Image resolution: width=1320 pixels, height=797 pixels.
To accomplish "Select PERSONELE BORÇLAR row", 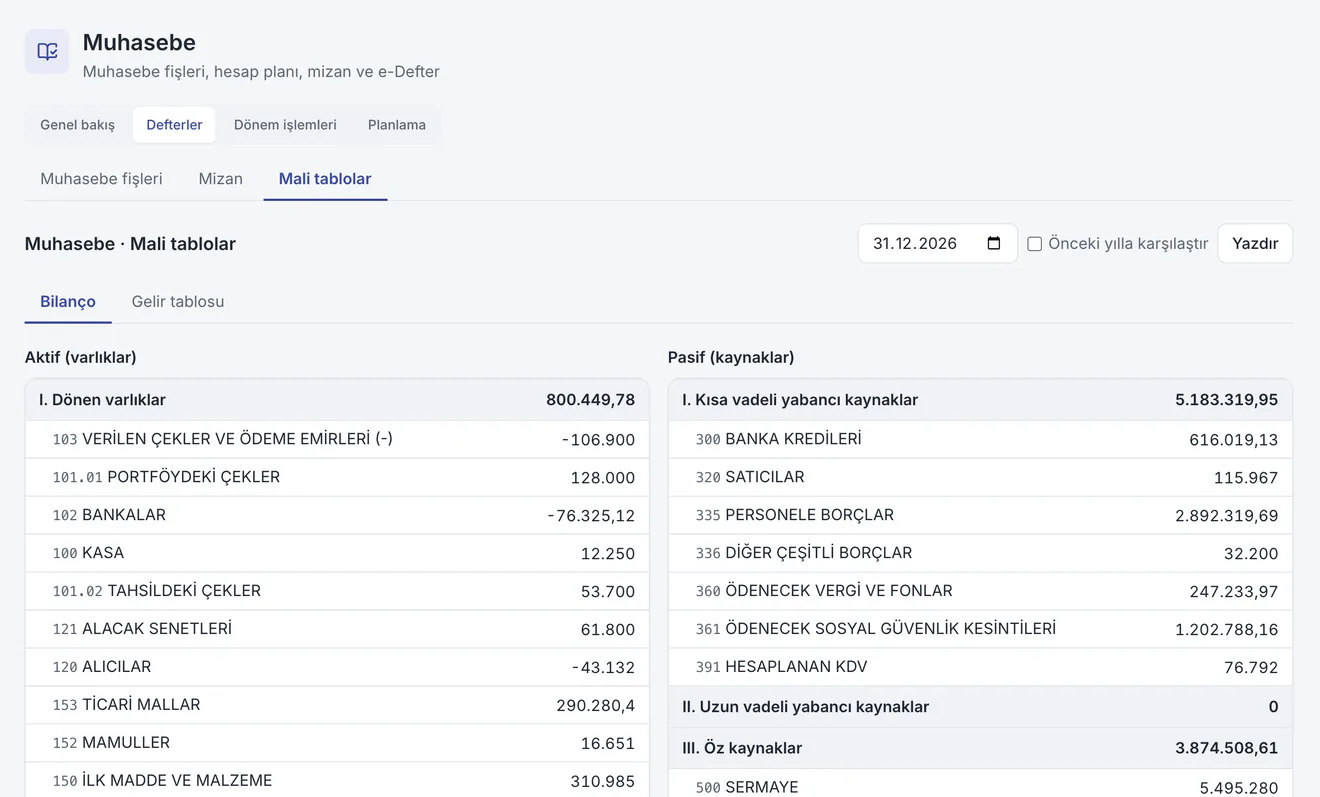I will 980,515.
